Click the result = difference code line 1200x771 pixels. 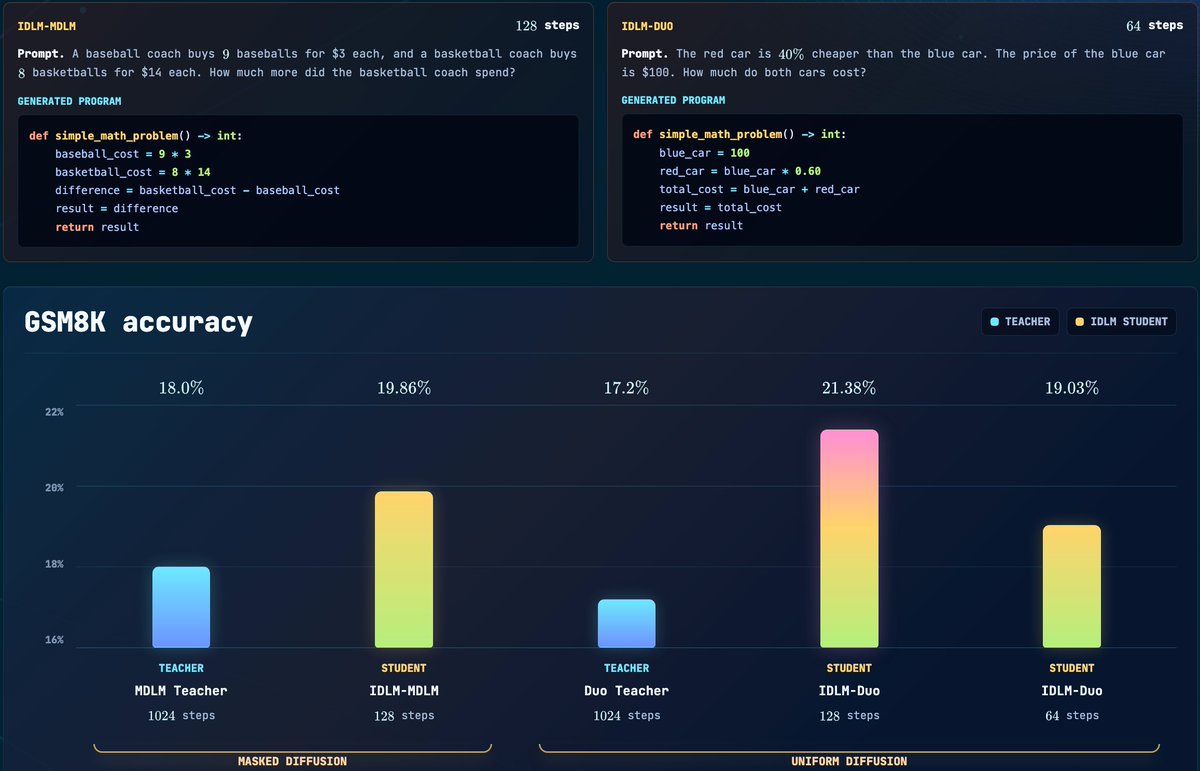tap(117, 208)
